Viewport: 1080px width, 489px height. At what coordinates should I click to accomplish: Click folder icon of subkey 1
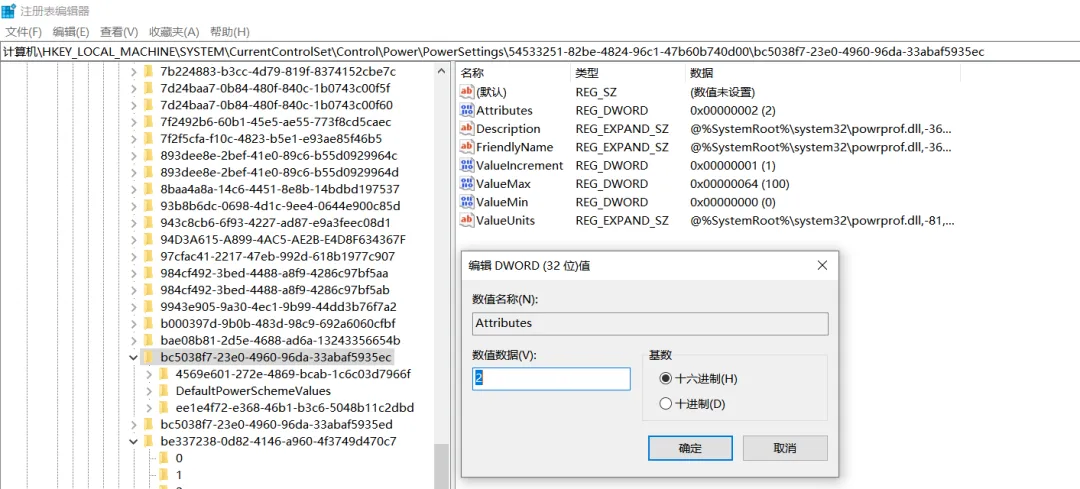tap(163, 475)
